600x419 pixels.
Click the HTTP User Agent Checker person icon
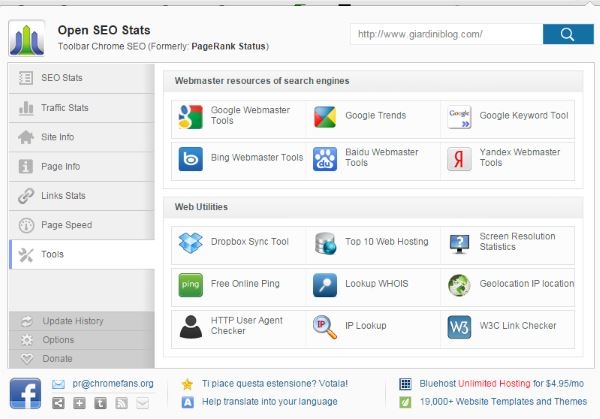[190, 327]
